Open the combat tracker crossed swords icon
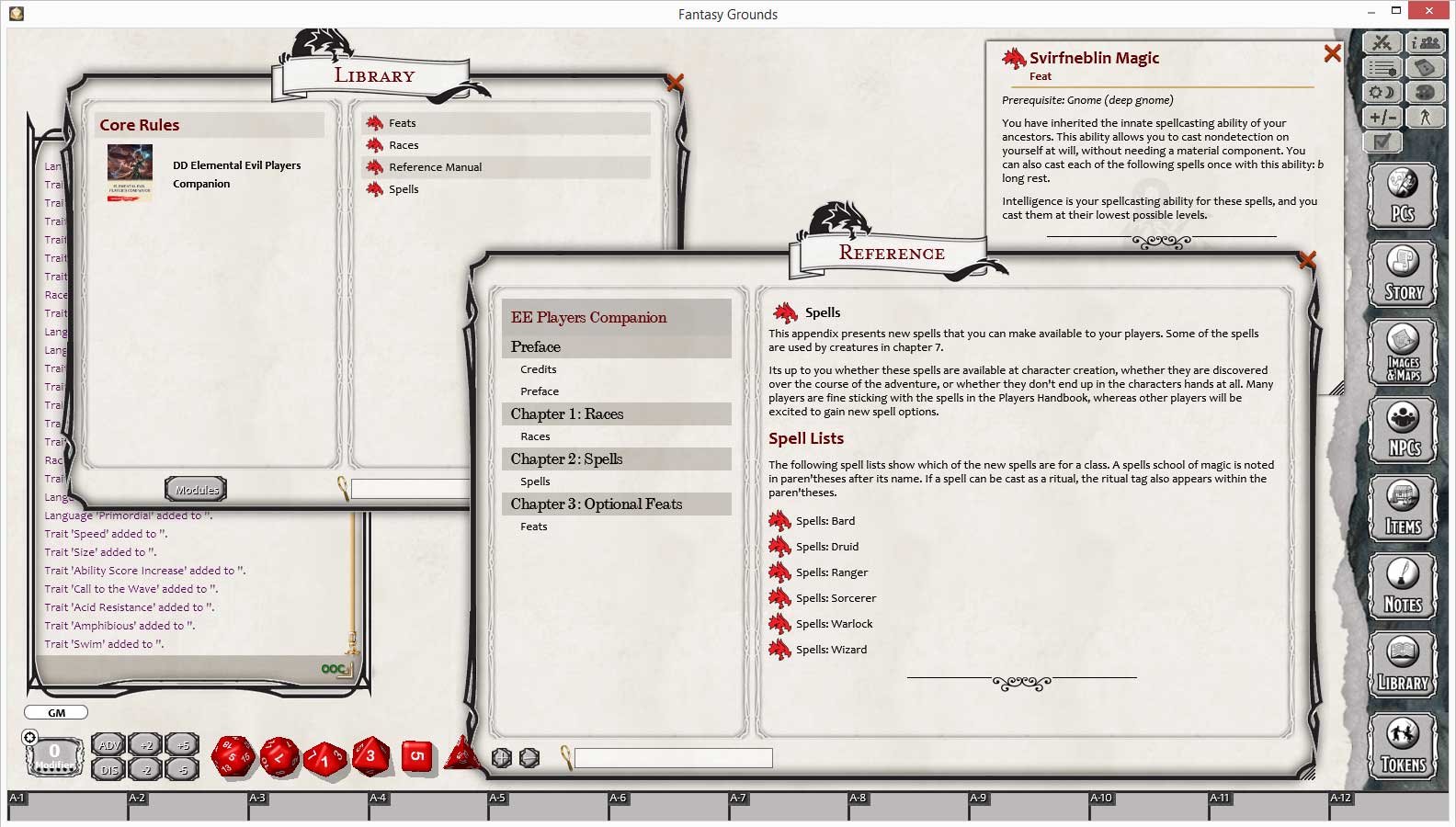1456x827 pixels. tap(1382, 43)
